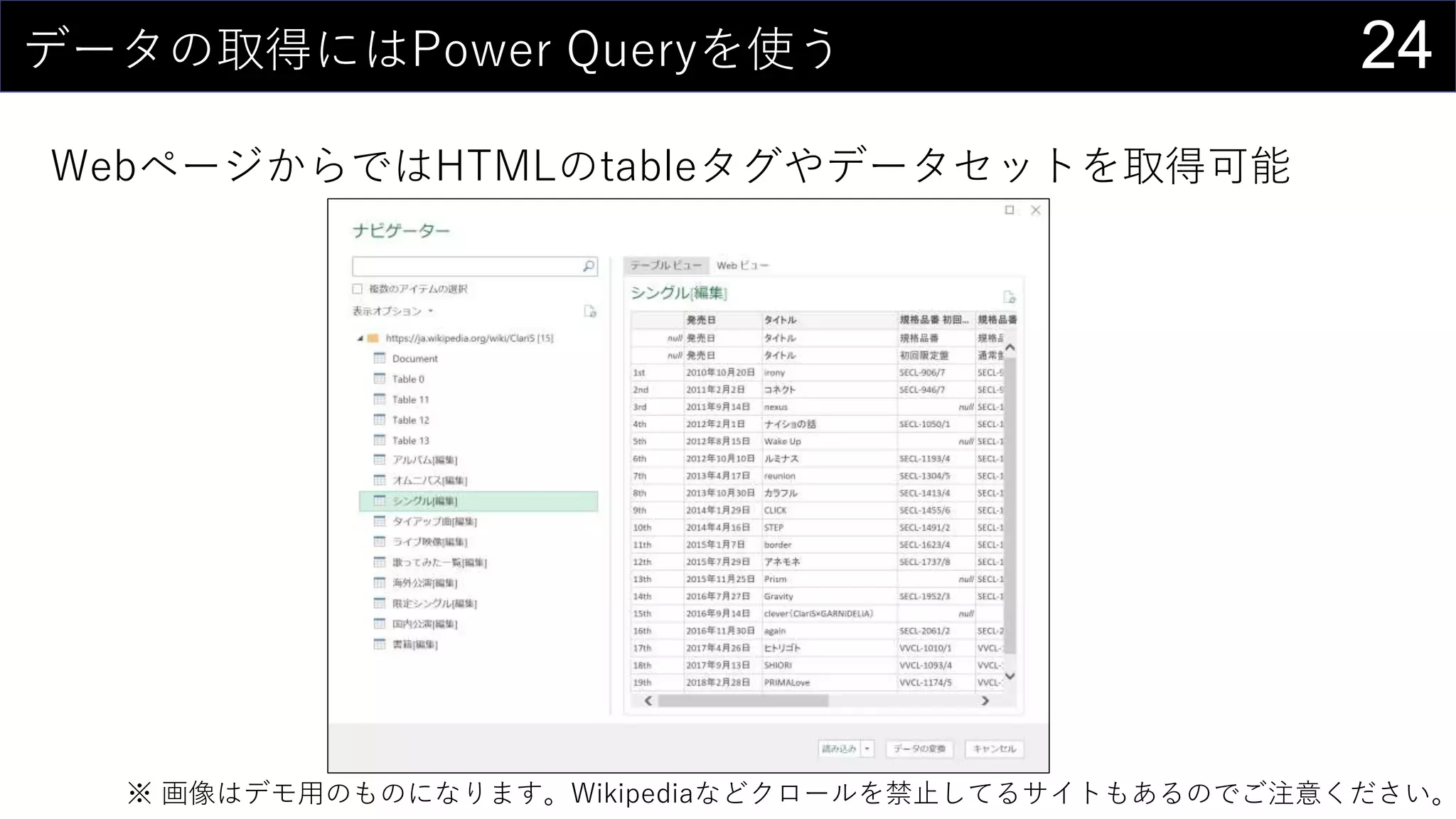The height and width of the screenshot is (819, 1456).
Task: Click the cell containing SHIORI
Action: 829,665
